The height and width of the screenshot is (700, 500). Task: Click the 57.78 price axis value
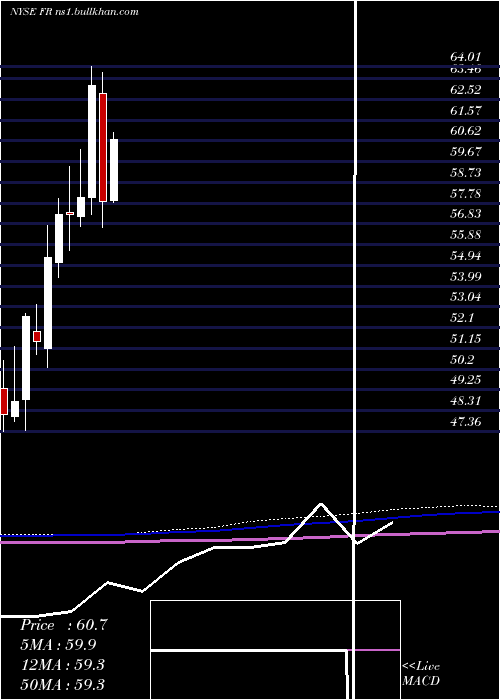[x=466, y=193]
